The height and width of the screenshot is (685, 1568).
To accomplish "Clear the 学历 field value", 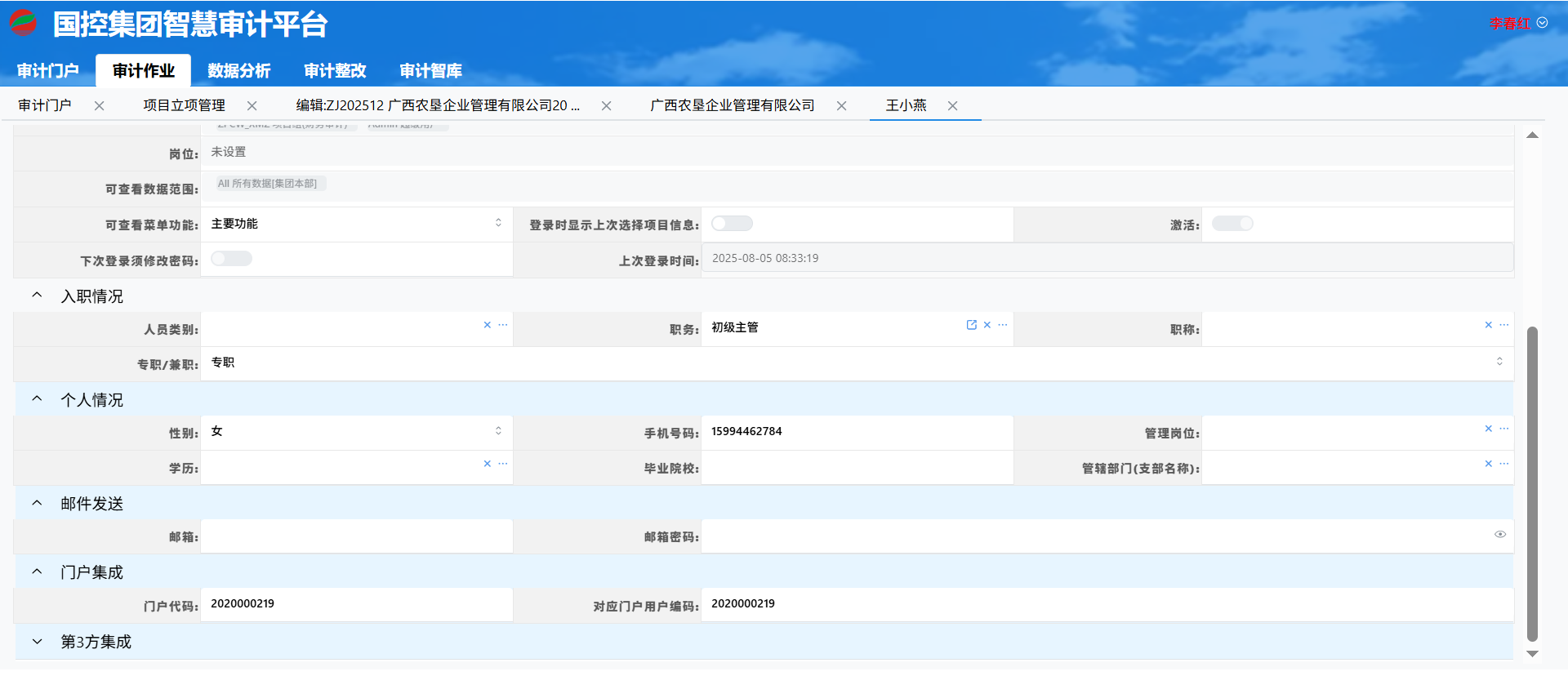I will (x=488, y=464).
